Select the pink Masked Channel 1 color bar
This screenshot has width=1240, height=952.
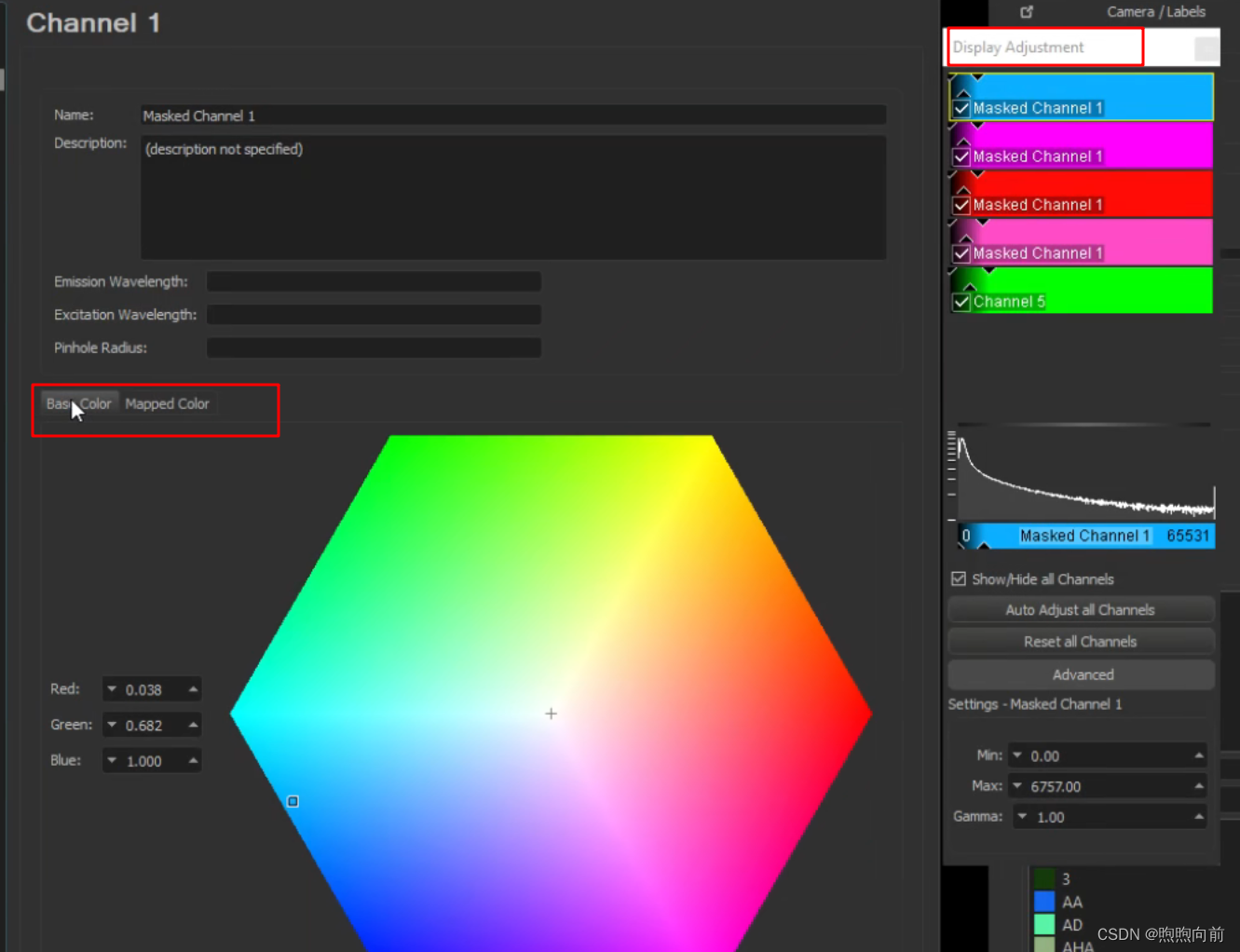(x=1082, y=243)
